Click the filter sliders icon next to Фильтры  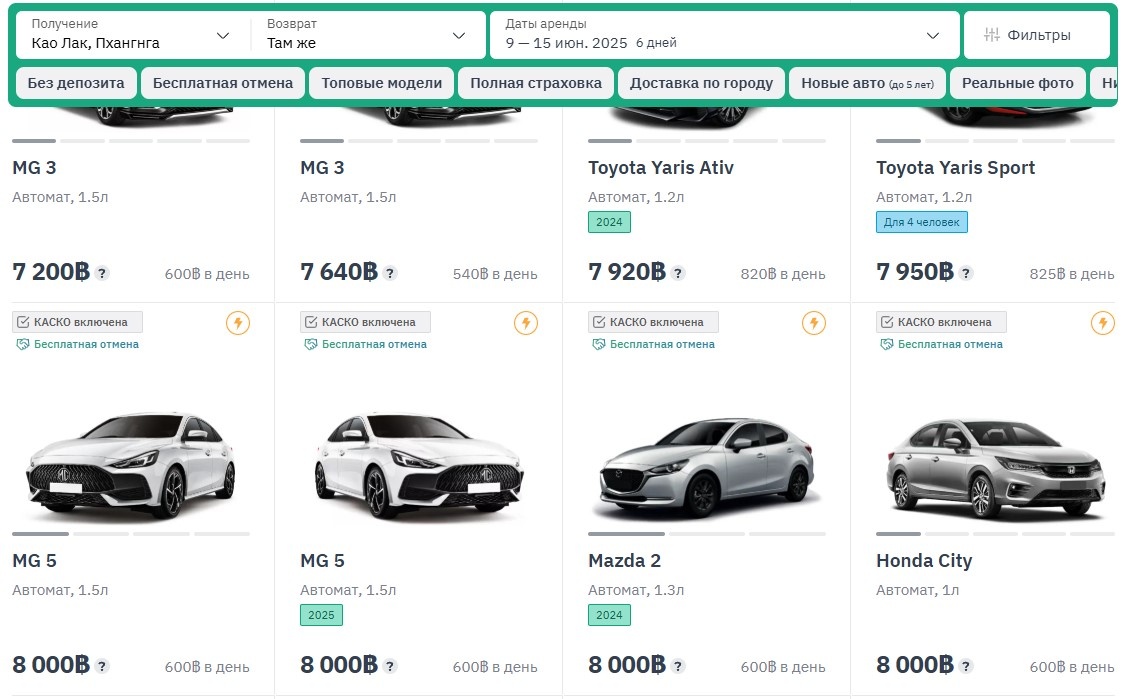click(992, 33)
